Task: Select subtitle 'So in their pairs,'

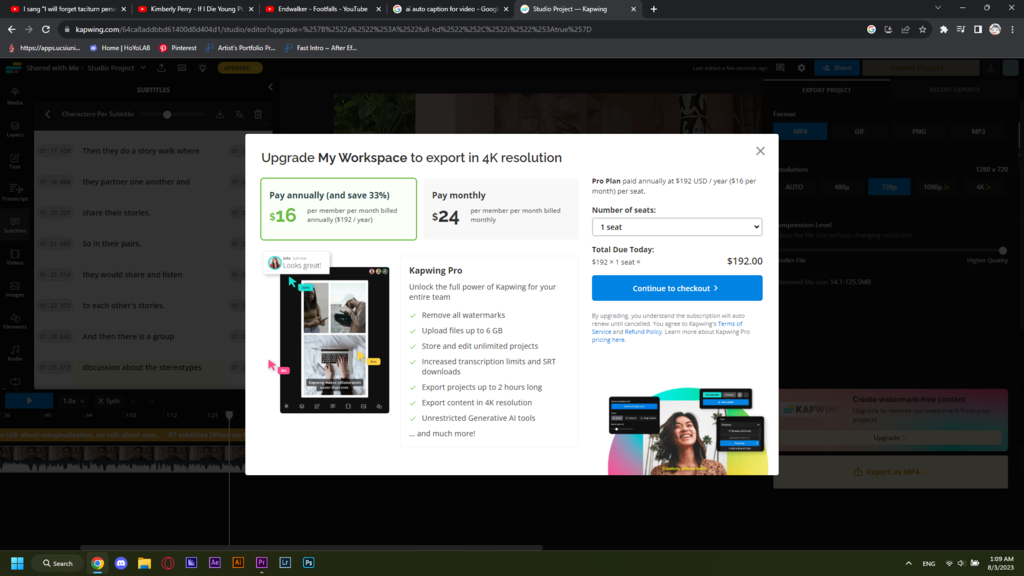Action: (111, 244)
